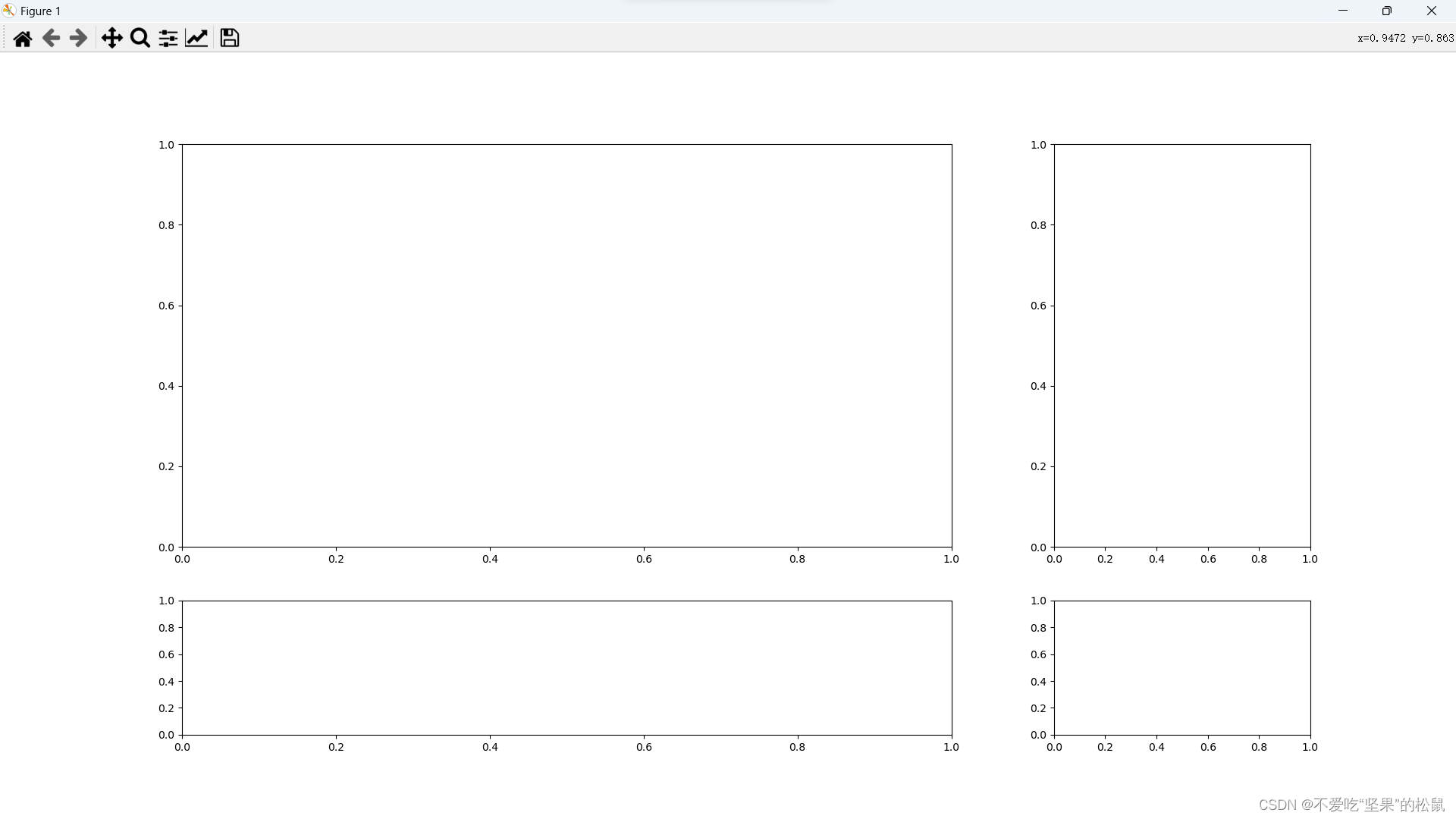1456x819 pixels.
Task: Save the figure with the disk icon
Action: coord(230,38)
